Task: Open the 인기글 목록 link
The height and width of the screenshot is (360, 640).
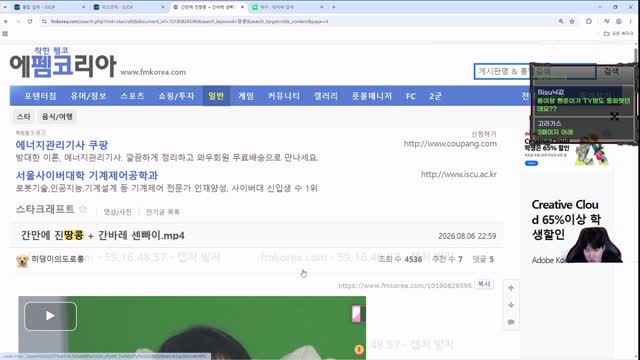Action: click(163, 212)
